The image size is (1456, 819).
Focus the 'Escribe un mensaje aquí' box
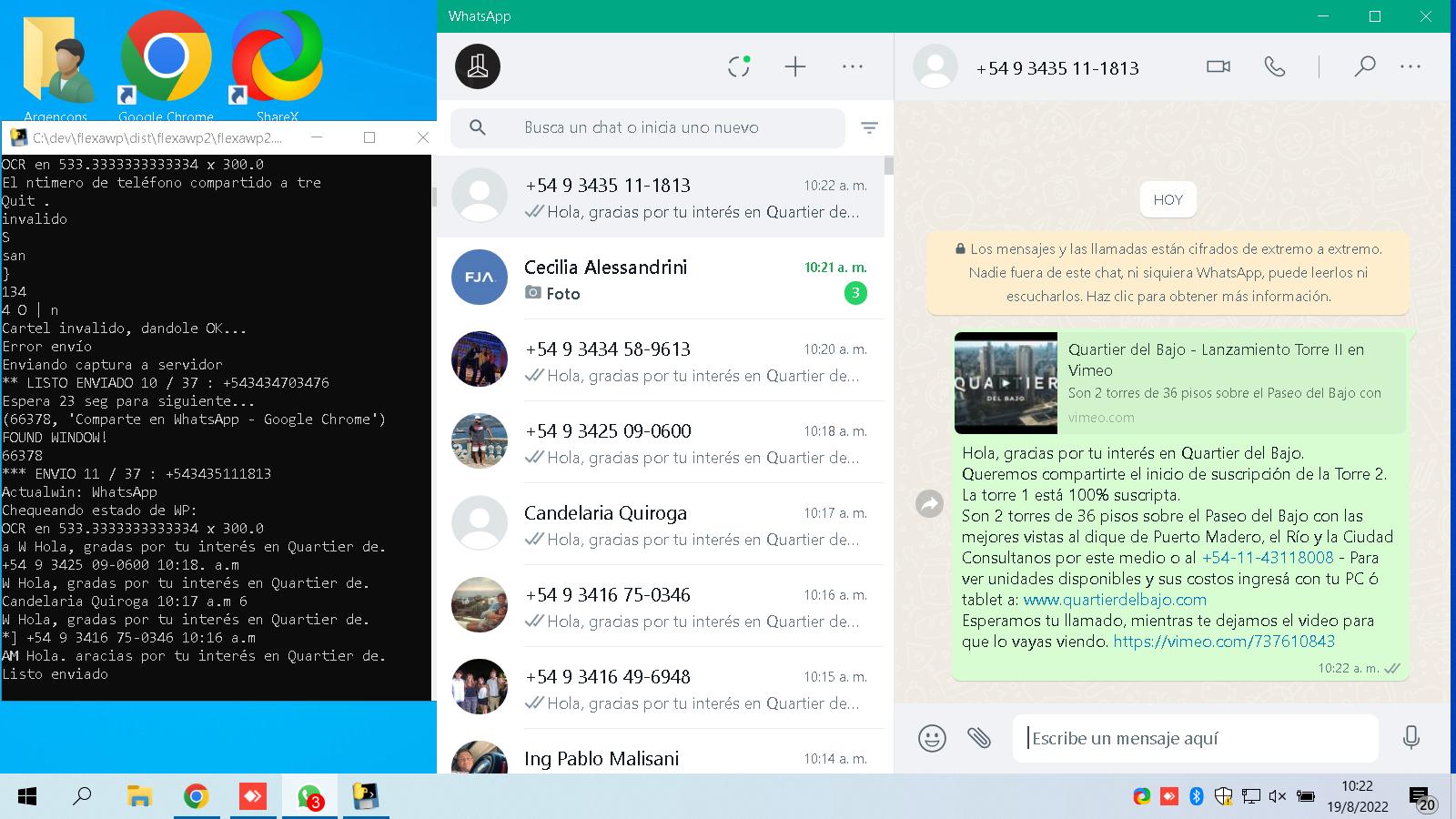click(1196, 738)
